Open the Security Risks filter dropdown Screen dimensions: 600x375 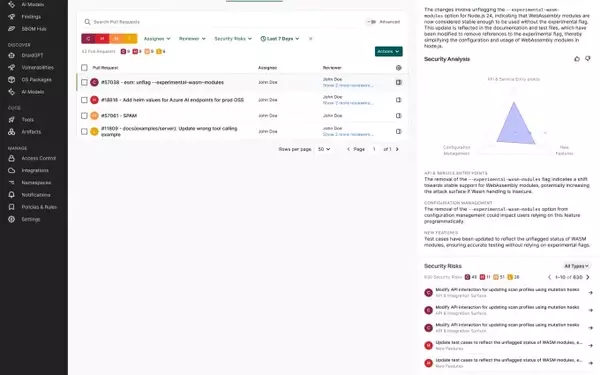pos(233,39)
